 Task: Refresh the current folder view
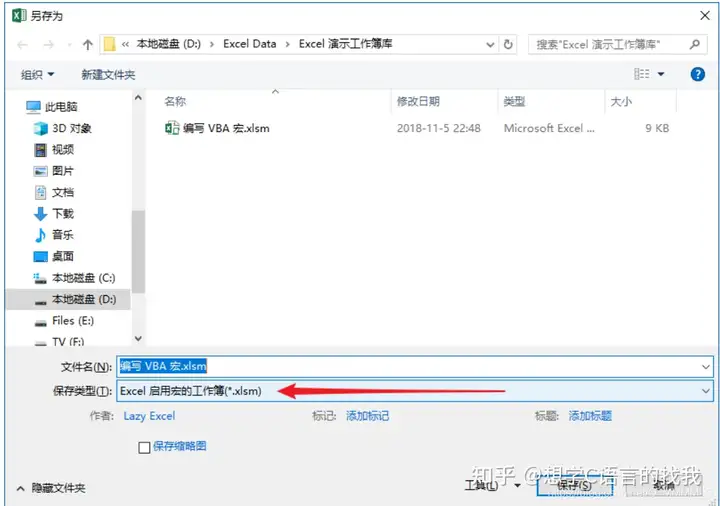[x=508, y=45]
